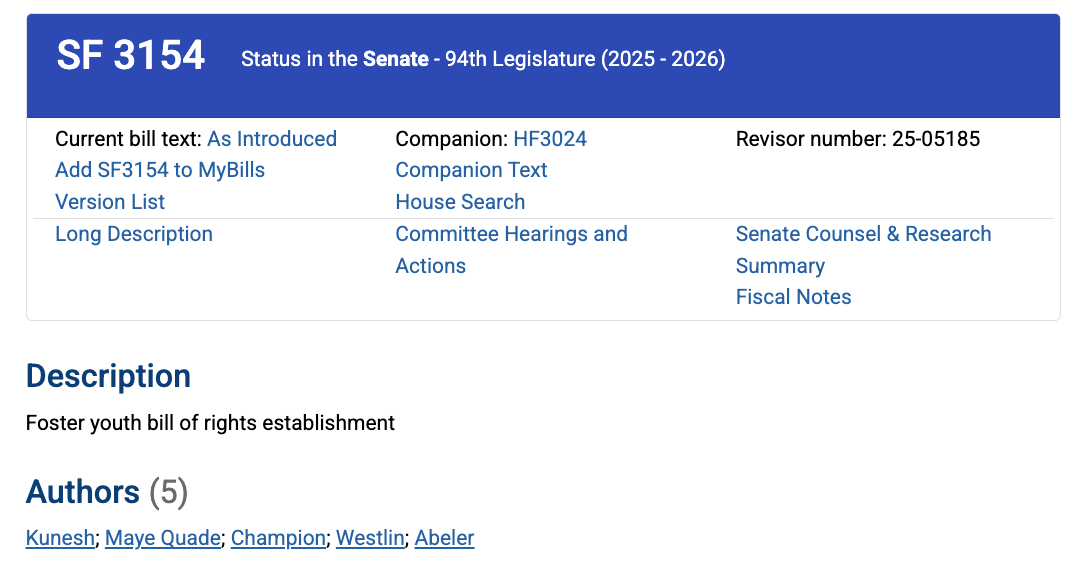Click the SF 3154 bill title
The height and width of the screenshot is (565, 1092).
[x=131, y=56]
